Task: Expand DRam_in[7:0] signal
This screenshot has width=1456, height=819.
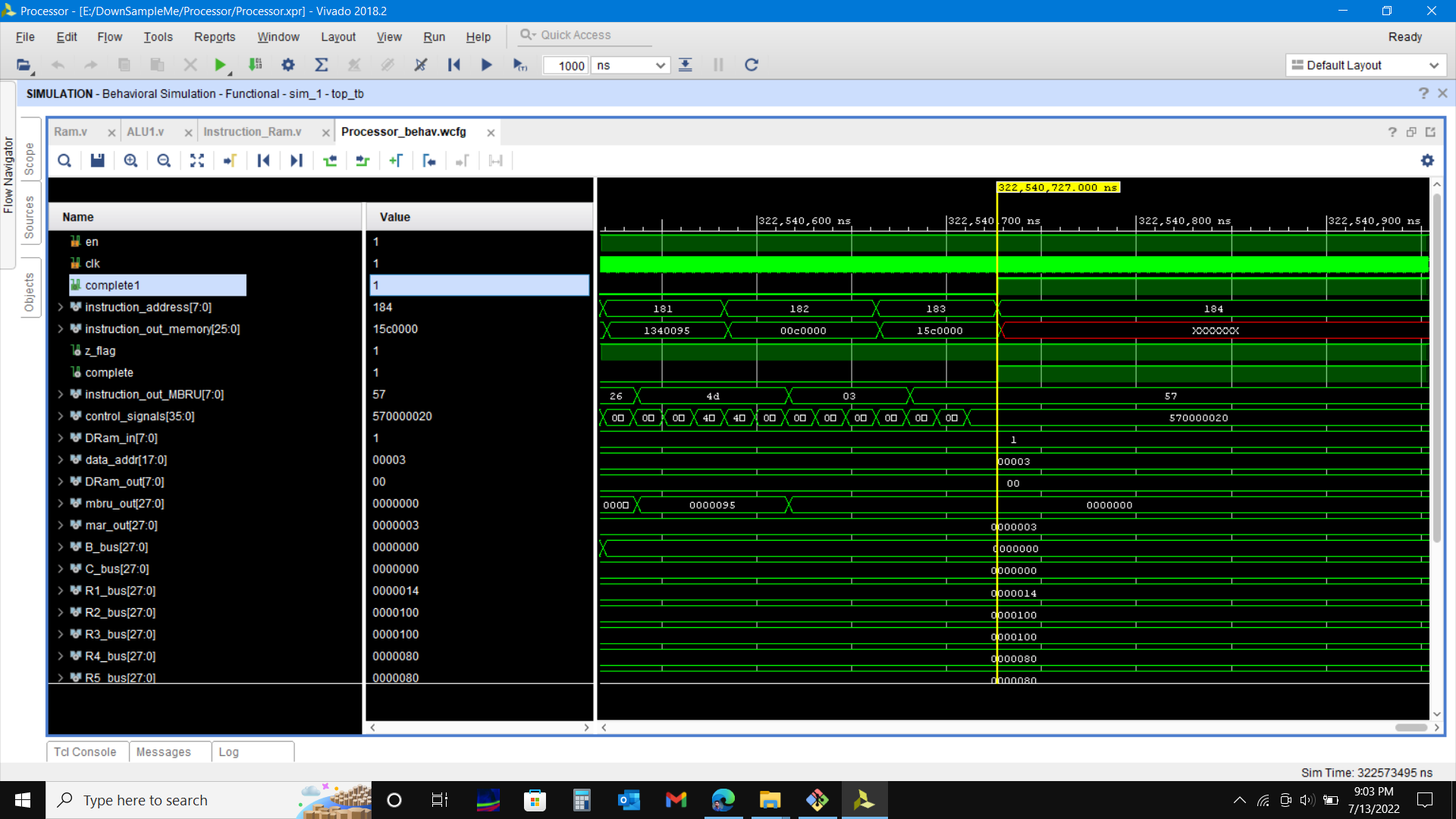Action: [61, 438]
